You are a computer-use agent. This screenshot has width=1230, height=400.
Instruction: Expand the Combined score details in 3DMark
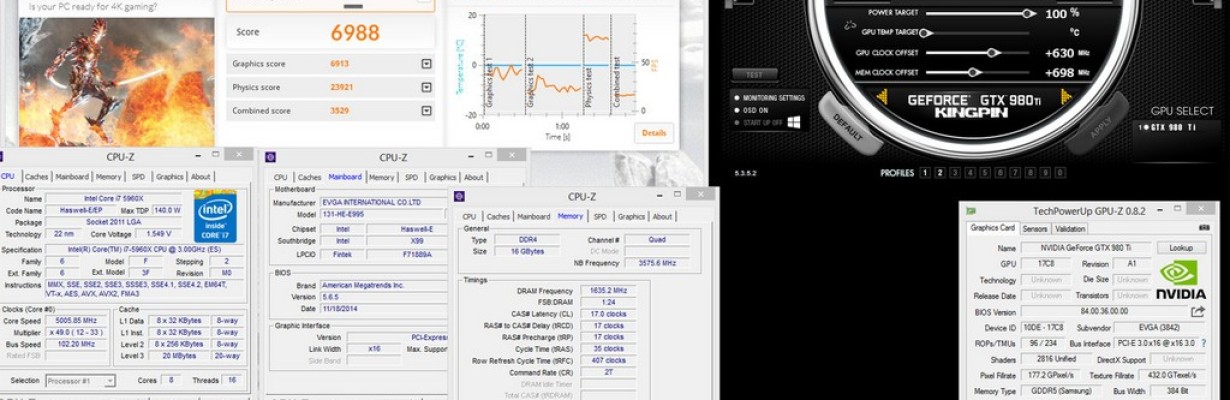[427, 111]
